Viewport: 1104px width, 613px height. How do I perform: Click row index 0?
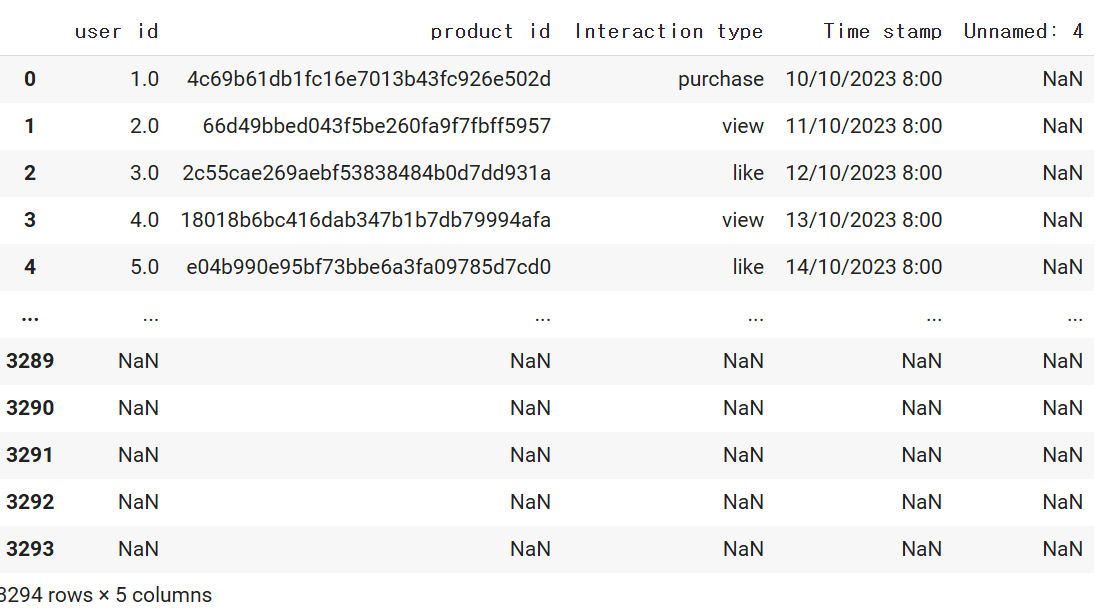[30, 79]
